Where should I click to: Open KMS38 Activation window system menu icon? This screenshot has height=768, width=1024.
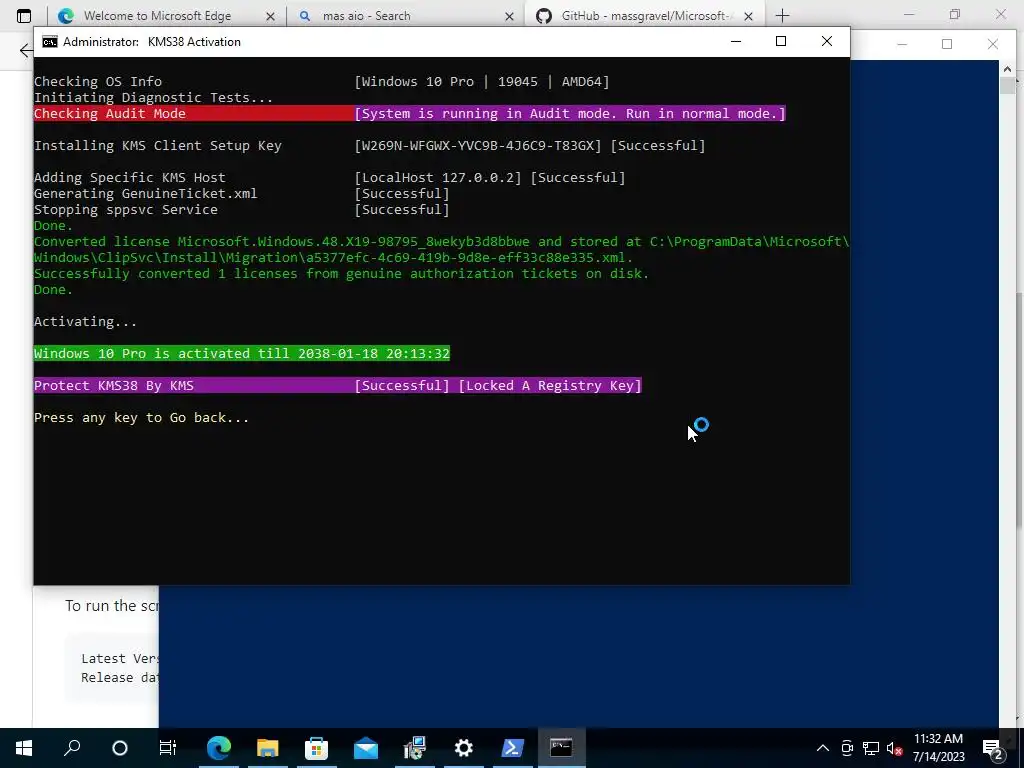point(50,42)
